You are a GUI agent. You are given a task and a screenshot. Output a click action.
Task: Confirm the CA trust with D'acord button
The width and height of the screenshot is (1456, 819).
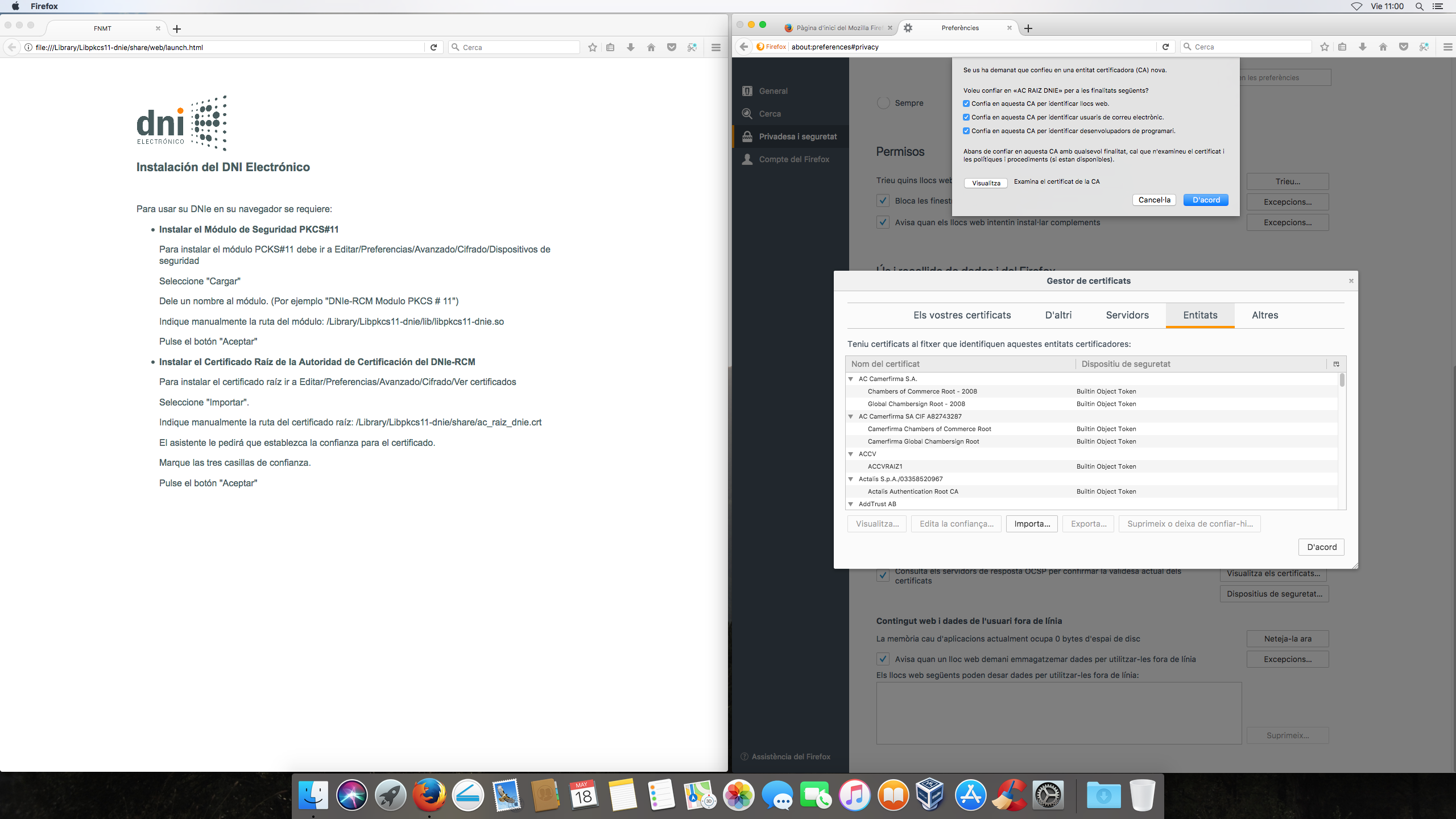point(1206,200)
